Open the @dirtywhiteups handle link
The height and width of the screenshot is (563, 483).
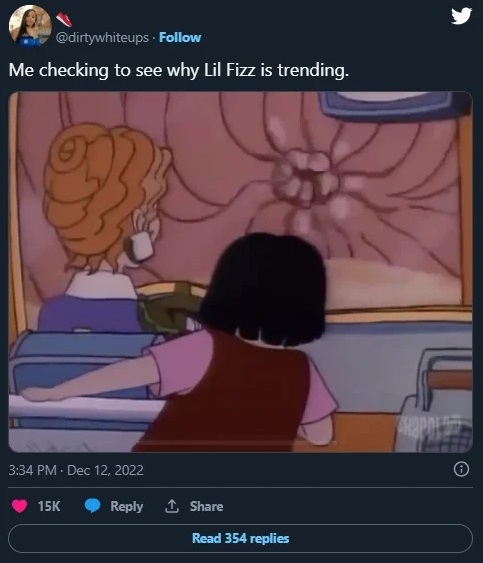coord(102,37)
